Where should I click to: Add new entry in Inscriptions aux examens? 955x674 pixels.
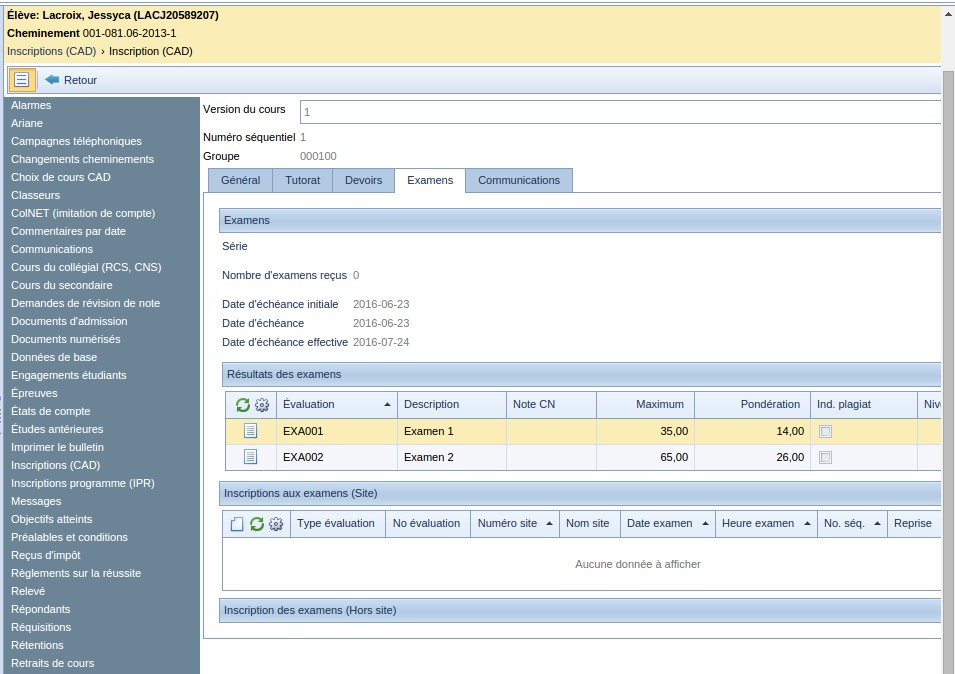[237, 524]
